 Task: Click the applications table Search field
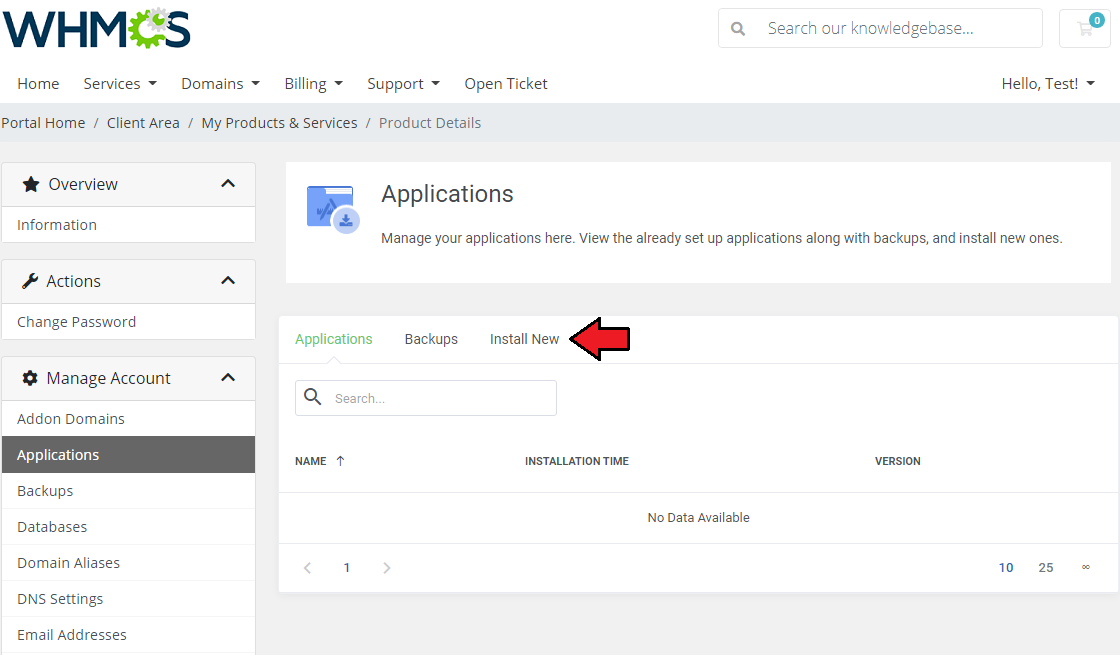(426, 398)
